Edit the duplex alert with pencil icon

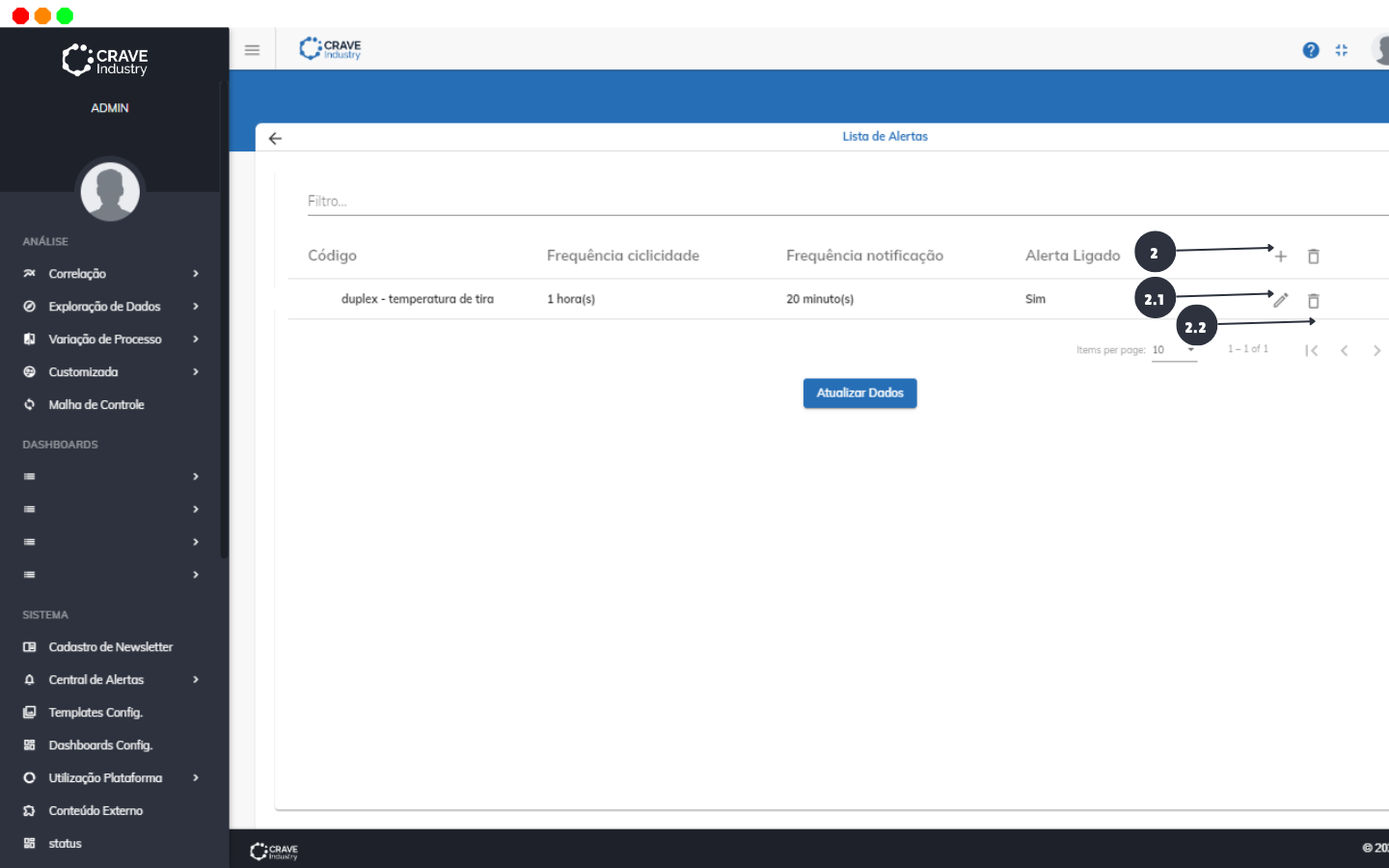pos(1281,300)
